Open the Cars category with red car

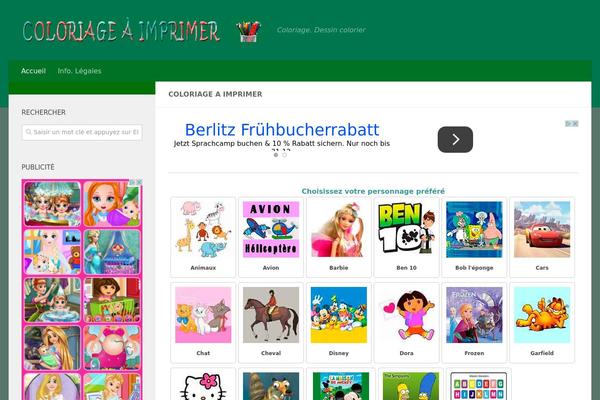[x=542, y=237]
